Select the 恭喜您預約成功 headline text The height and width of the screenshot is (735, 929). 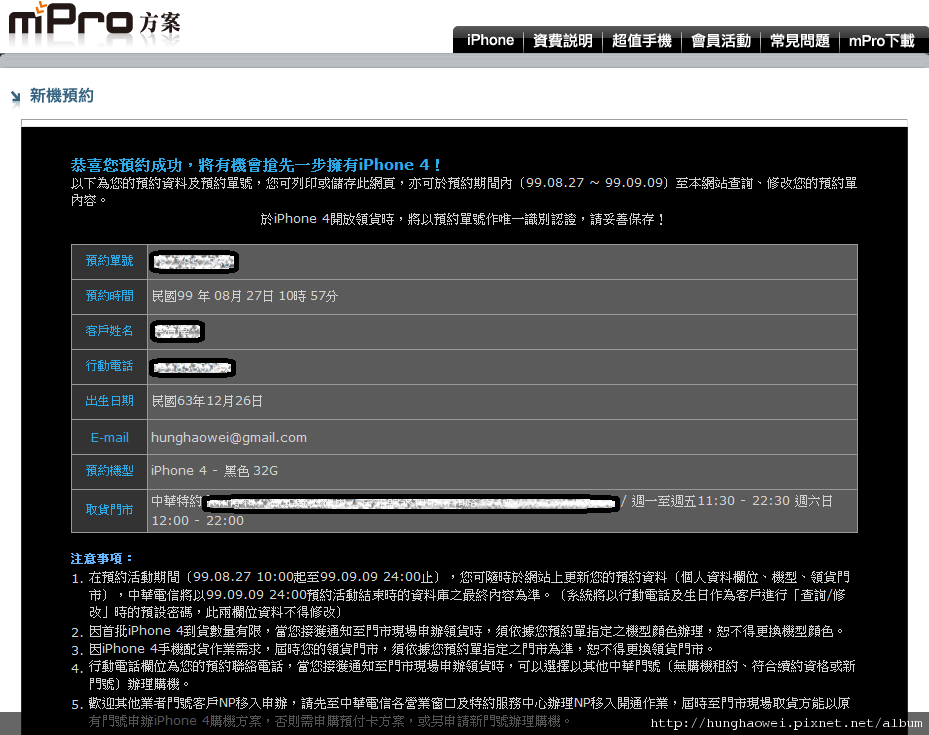(x=255, y=165)
